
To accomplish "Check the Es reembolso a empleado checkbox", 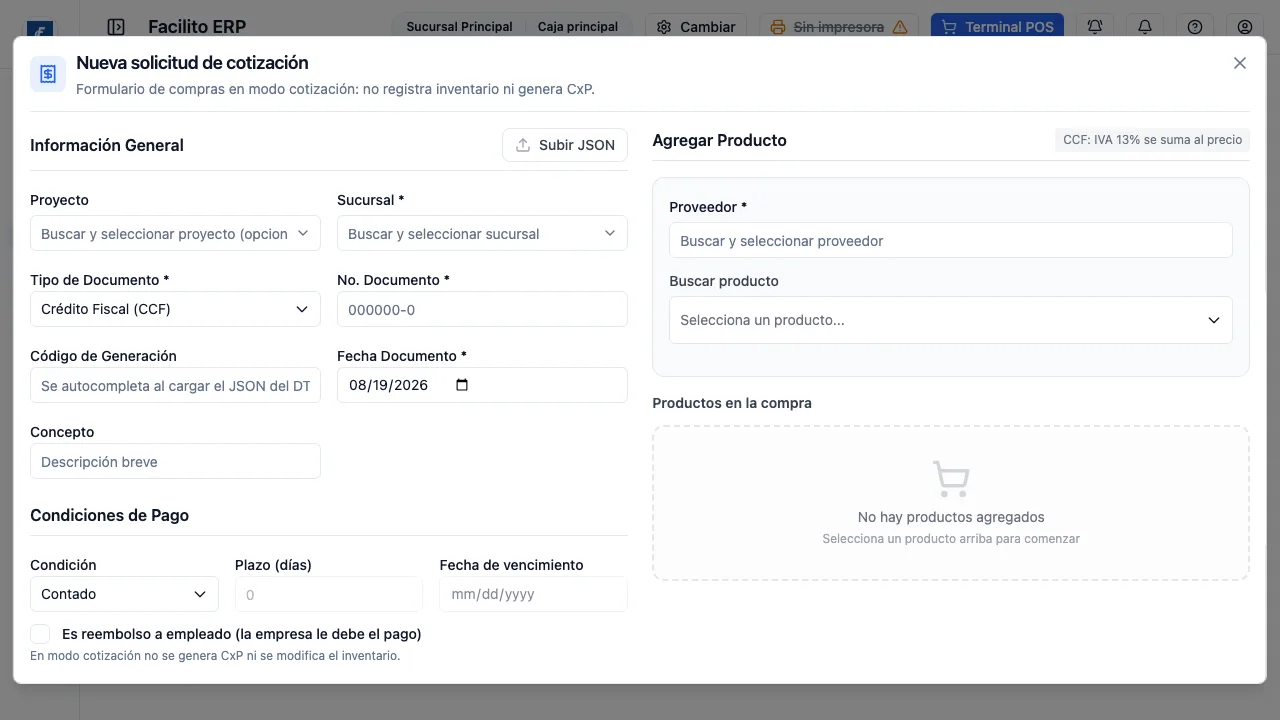I will point(40,634).
